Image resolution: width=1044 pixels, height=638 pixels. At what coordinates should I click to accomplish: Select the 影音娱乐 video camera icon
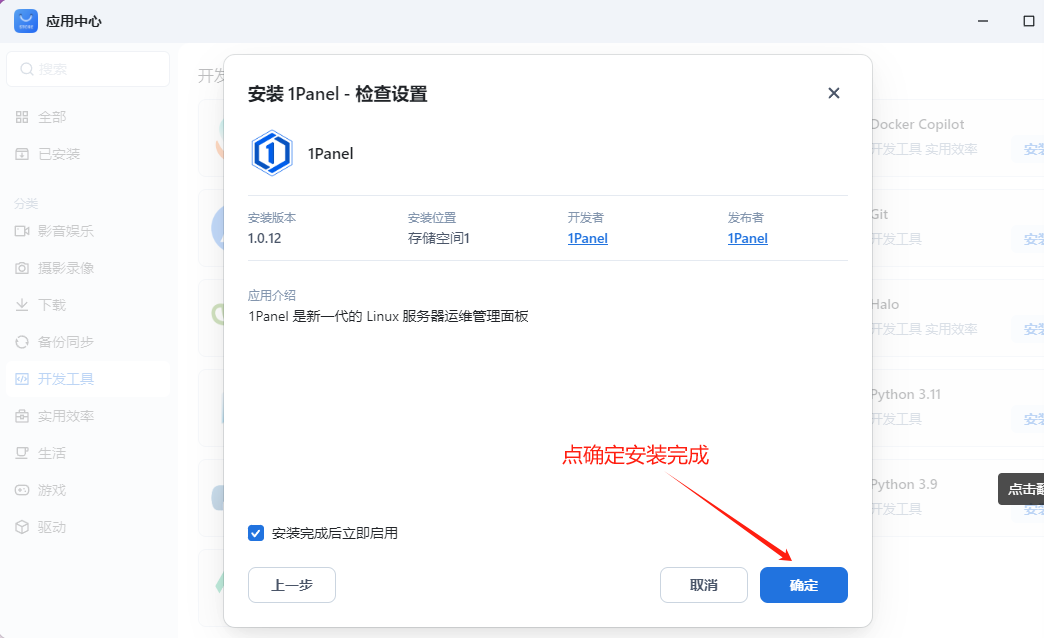(x=22, y=231)
